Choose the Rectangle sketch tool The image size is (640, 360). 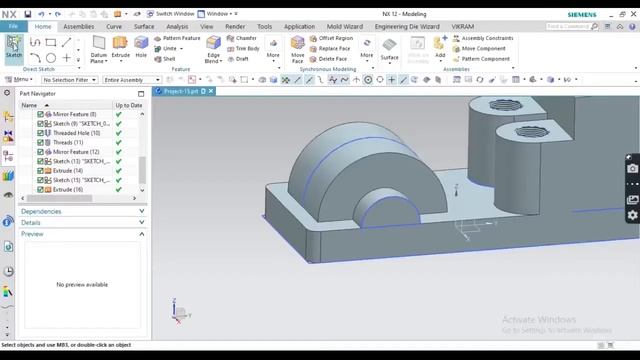[x=51, y=42]
